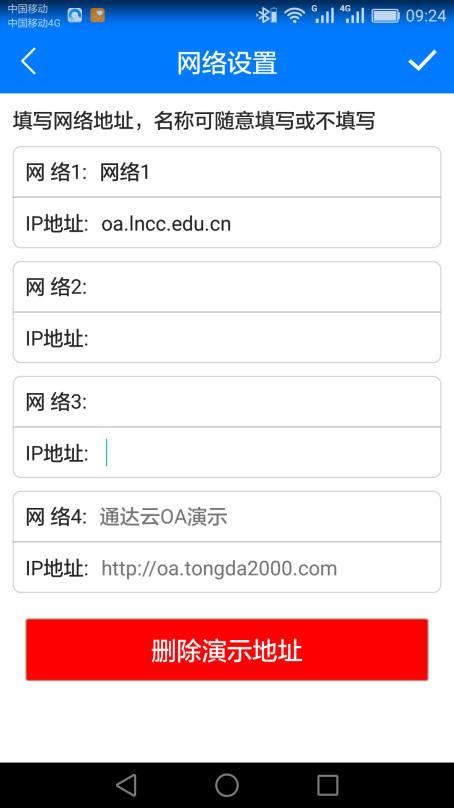The image size is (454, 808).
Task: Tap the 4G signal strength icon
Action: (352, 15)
